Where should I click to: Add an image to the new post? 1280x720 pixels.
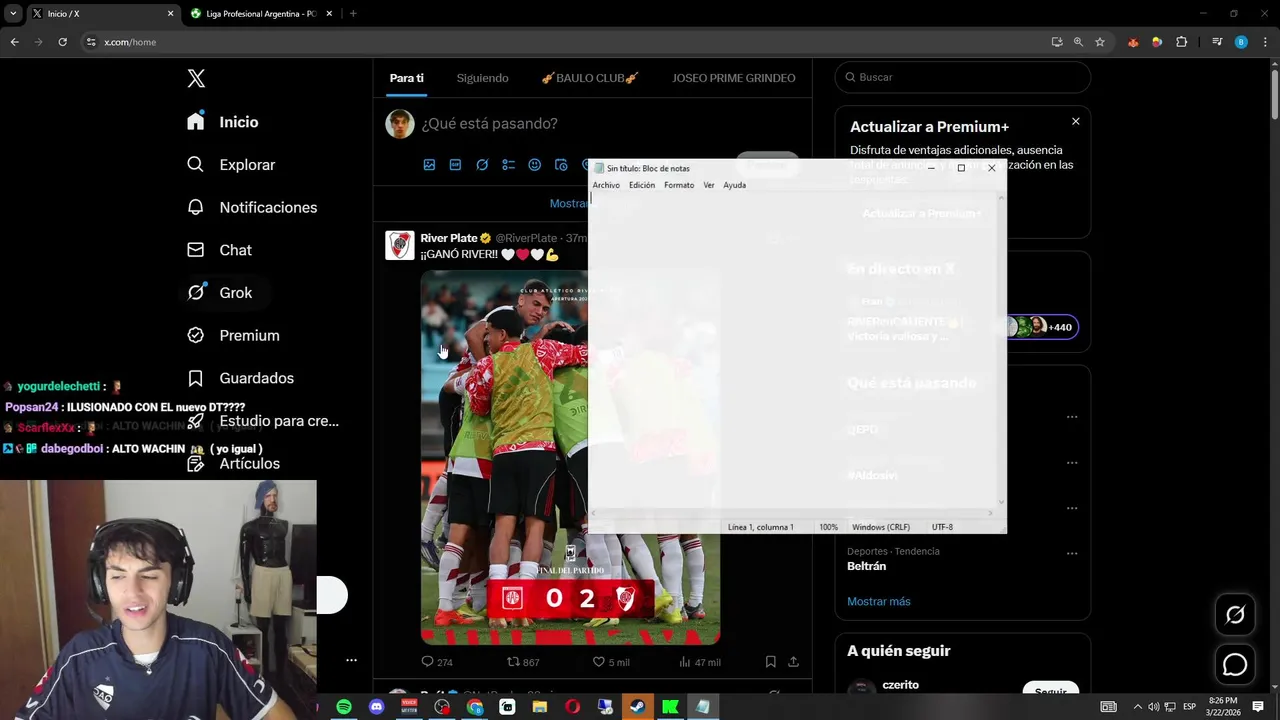429,165
